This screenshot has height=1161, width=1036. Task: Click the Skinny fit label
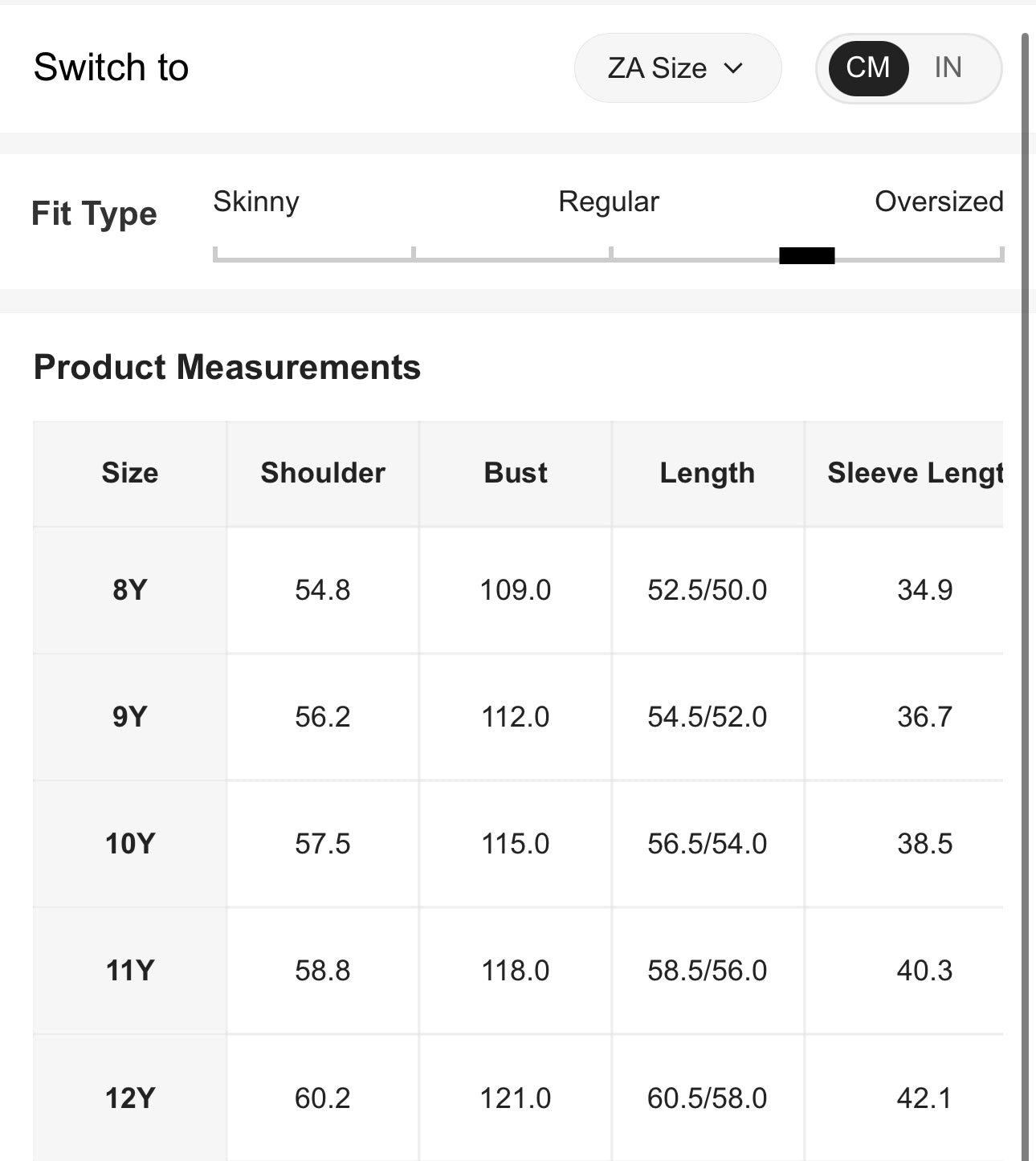point(255,202)
